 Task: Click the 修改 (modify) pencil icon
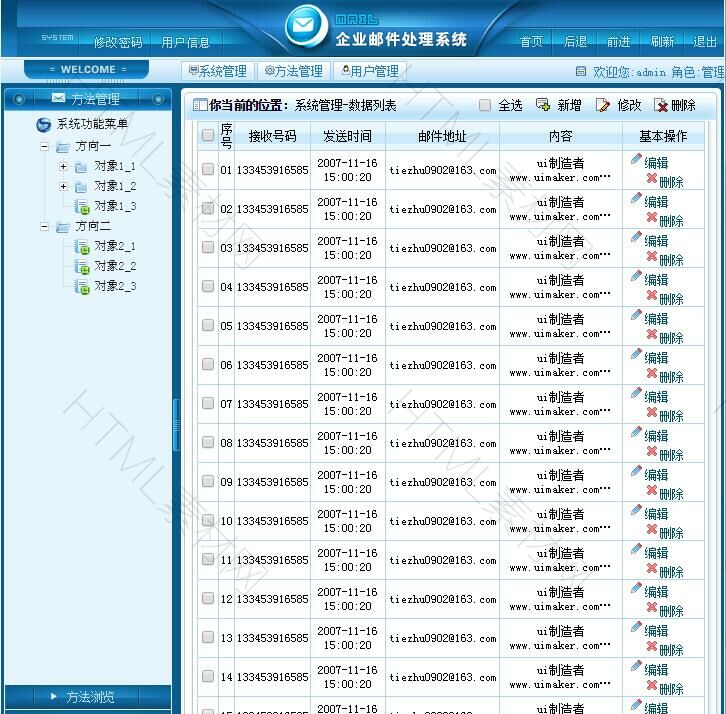603,105
